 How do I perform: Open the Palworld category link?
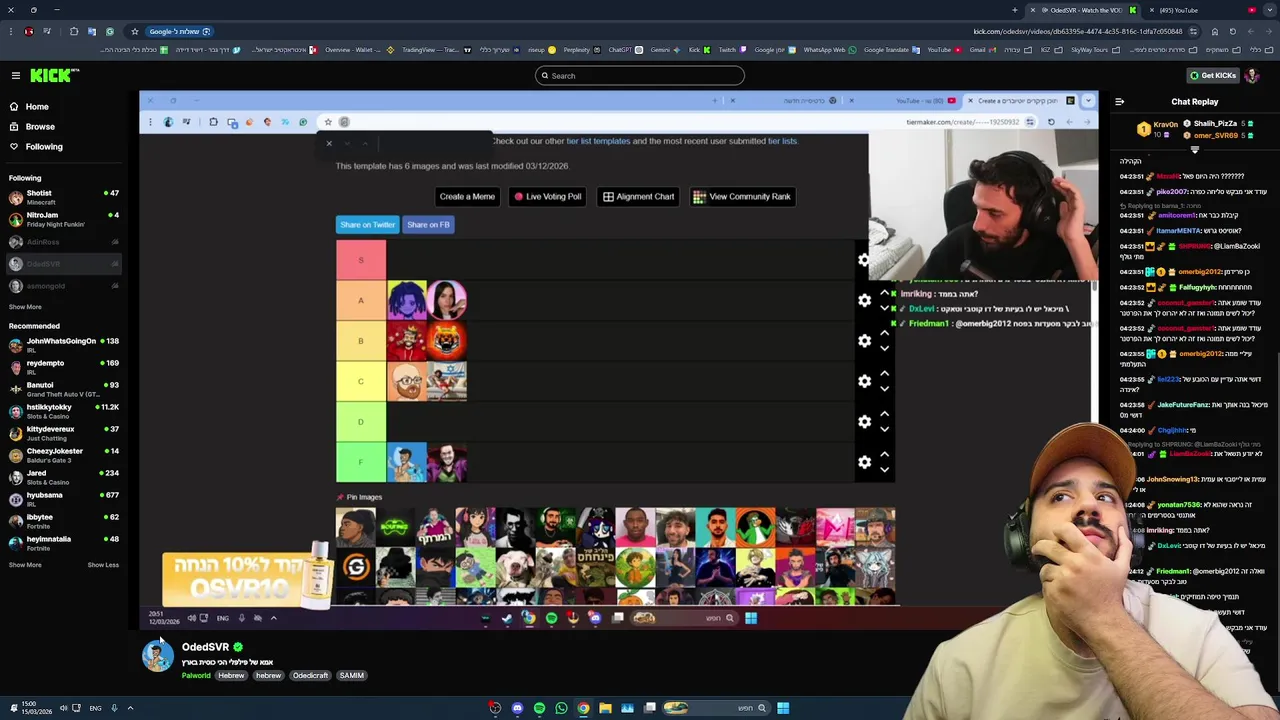click(196, 675)
